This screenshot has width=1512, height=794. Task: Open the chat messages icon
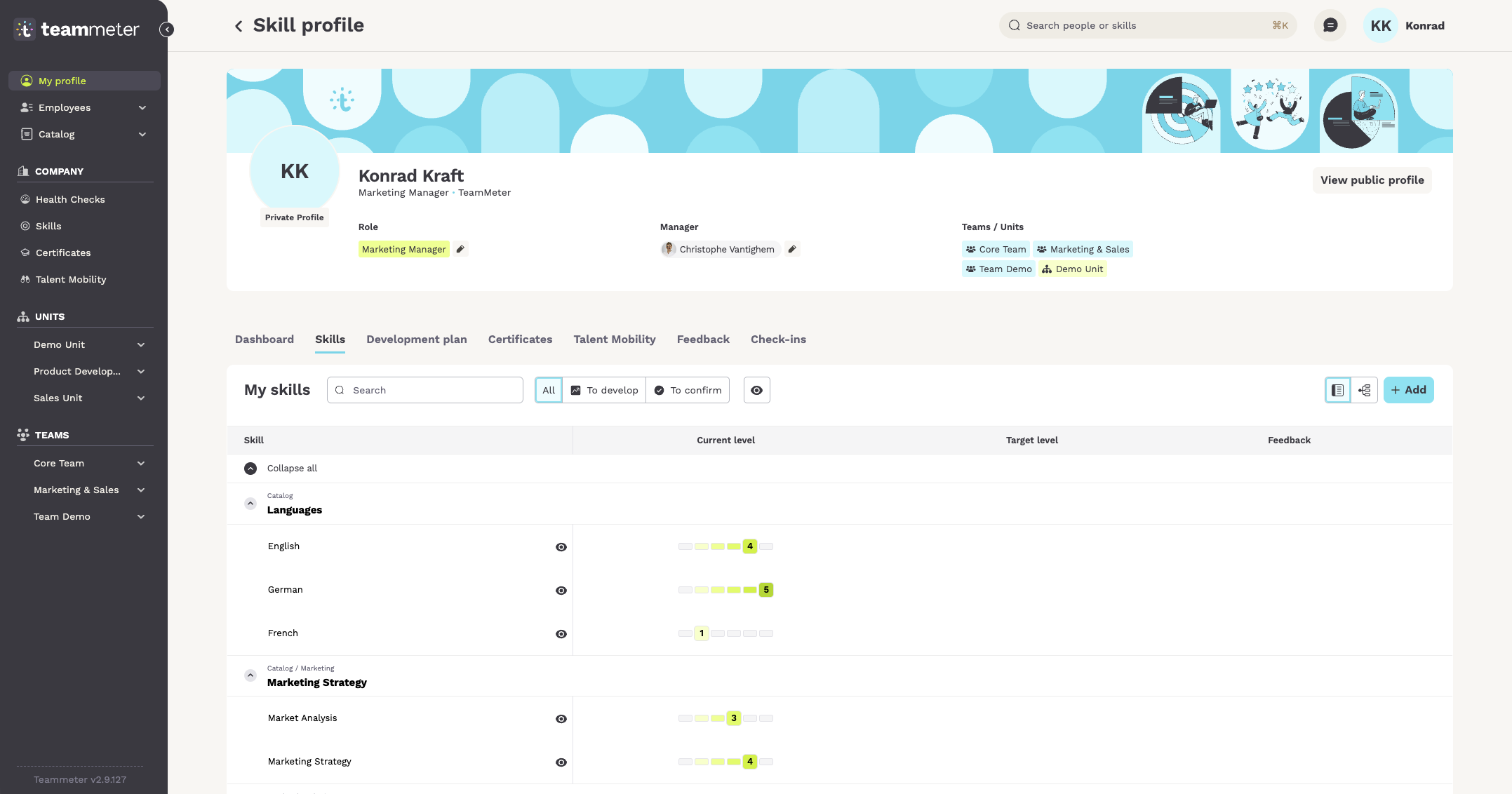point(1330,25)
